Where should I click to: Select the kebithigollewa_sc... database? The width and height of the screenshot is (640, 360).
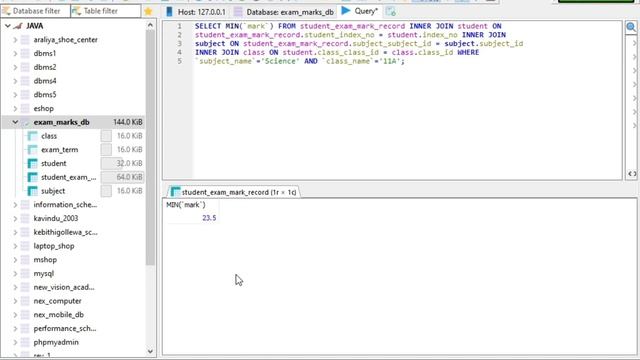[x=65, y=232]
